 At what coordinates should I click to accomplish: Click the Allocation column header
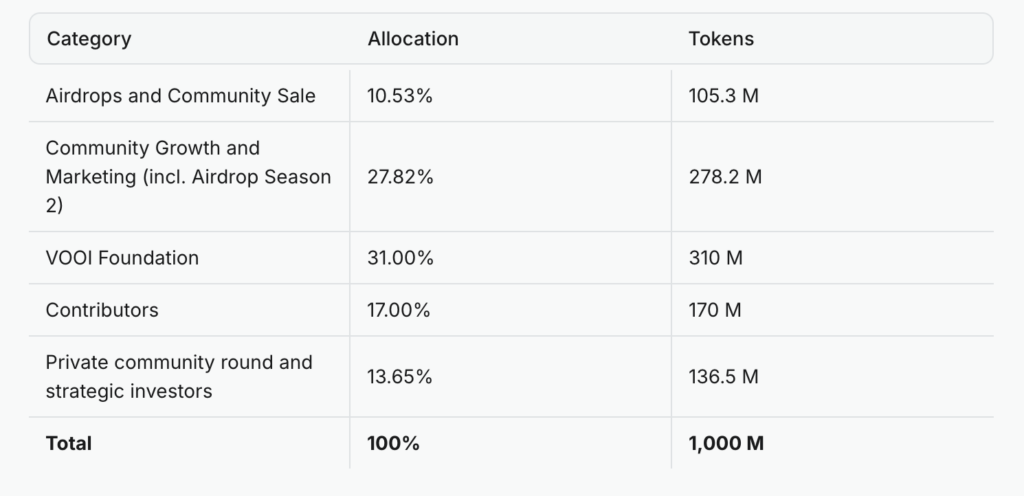pyautogui.click(x=413, y=39)
